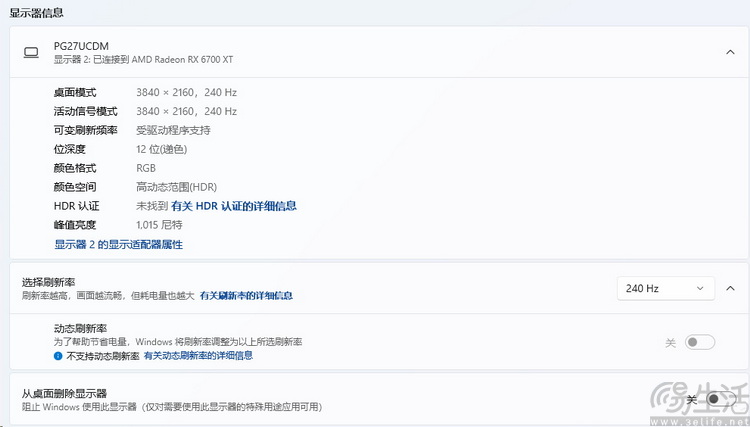Click 有关刷新率的详细信息 link
This screenshot has width=750, height=427.
pos(245,296)
